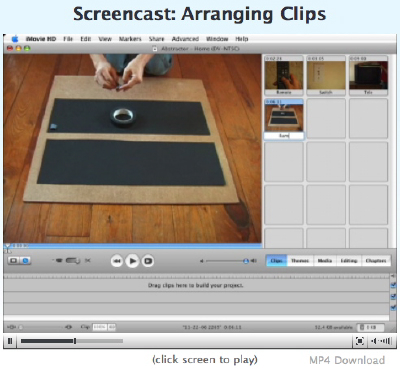Switch to the timeline viewer button
Image resolution: width=400 pixels, height=369 pixels.
coord(25,261)
